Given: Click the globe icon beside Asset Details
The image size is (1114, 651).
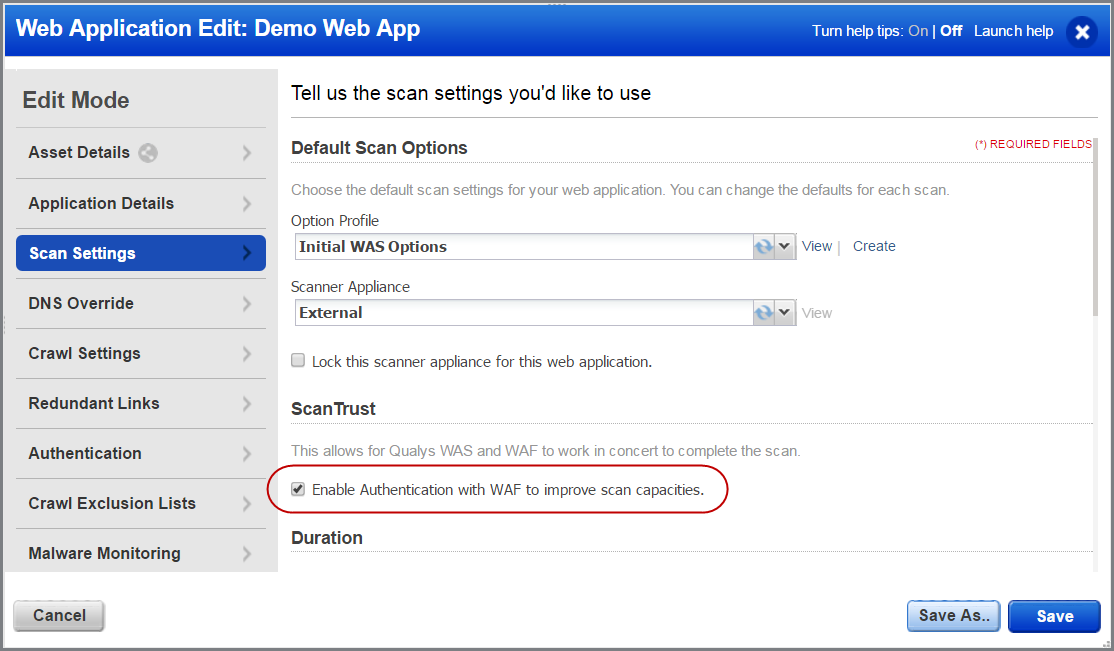Looking at the screenshot, I should coord(148,153).
